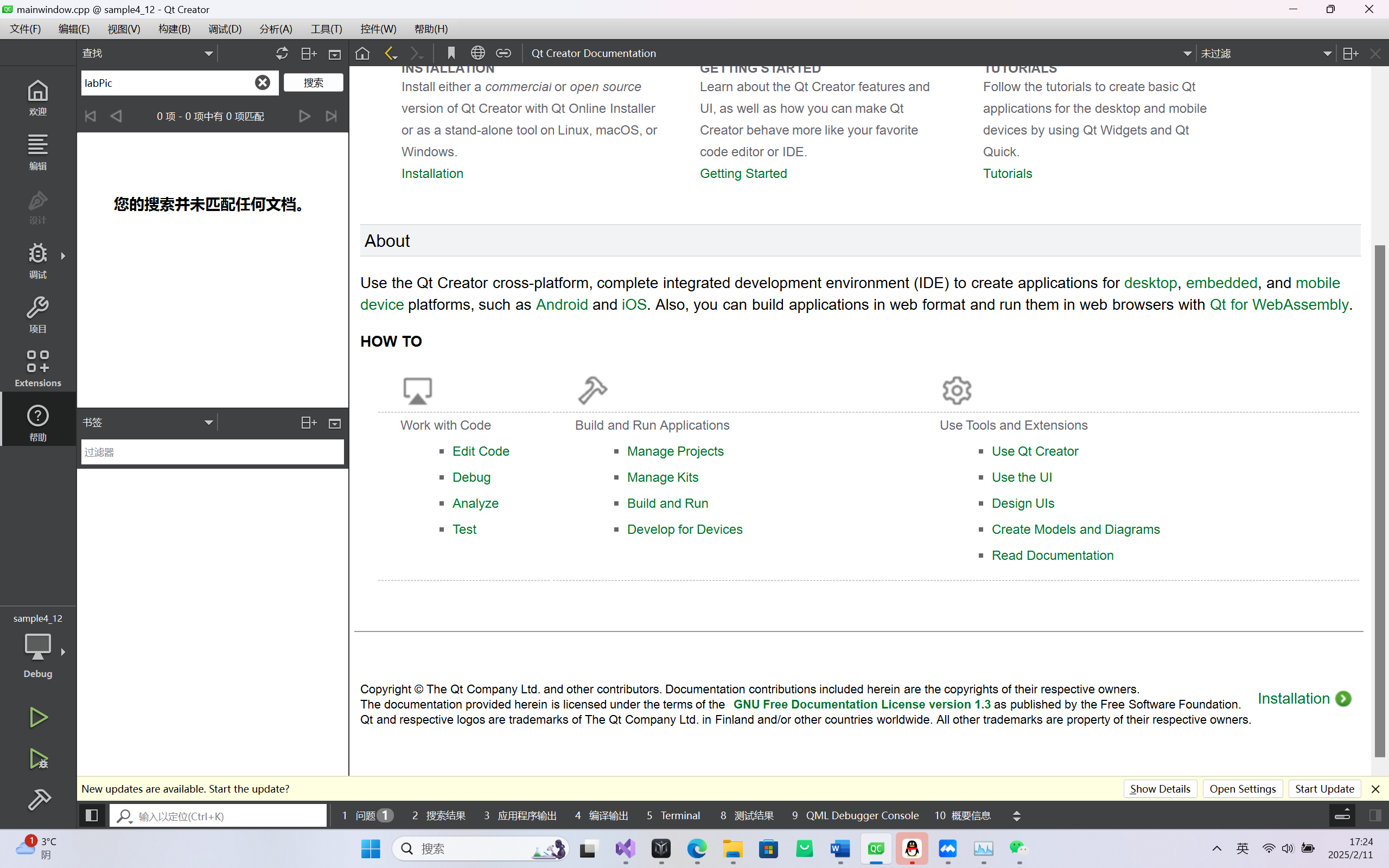Click the green Run button
The width and height of the screenshot is (1389, 868).
(x=38, y=717)
